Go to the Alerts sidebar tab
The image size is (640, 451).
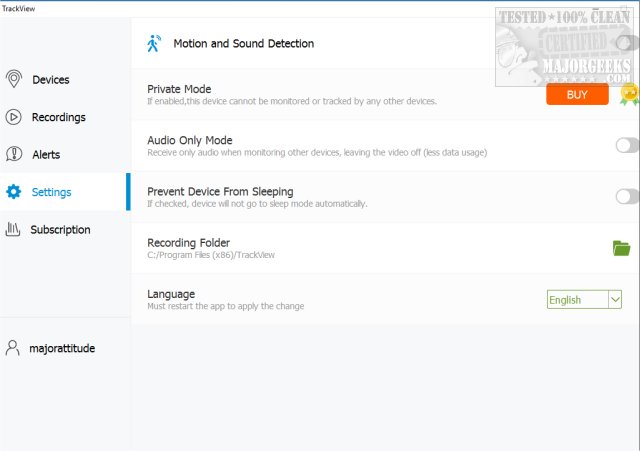pos(46,154)
